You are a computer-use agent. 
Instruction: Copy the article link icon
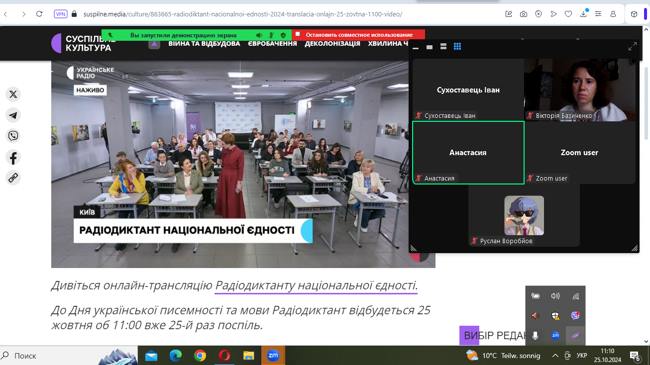point(13,178)
